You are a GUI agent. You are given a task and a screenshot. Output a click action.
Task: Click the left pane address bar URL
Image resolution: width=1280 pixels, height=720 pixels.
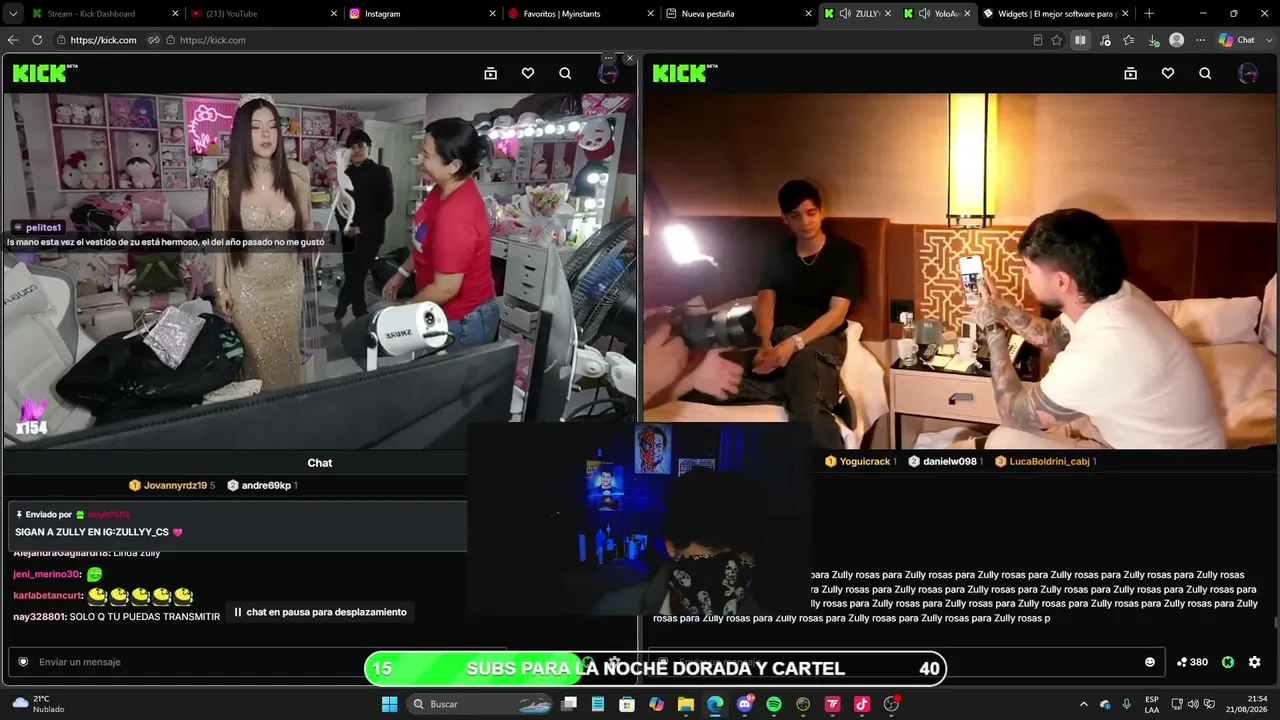pyautogui.click(x=103, y=40)
